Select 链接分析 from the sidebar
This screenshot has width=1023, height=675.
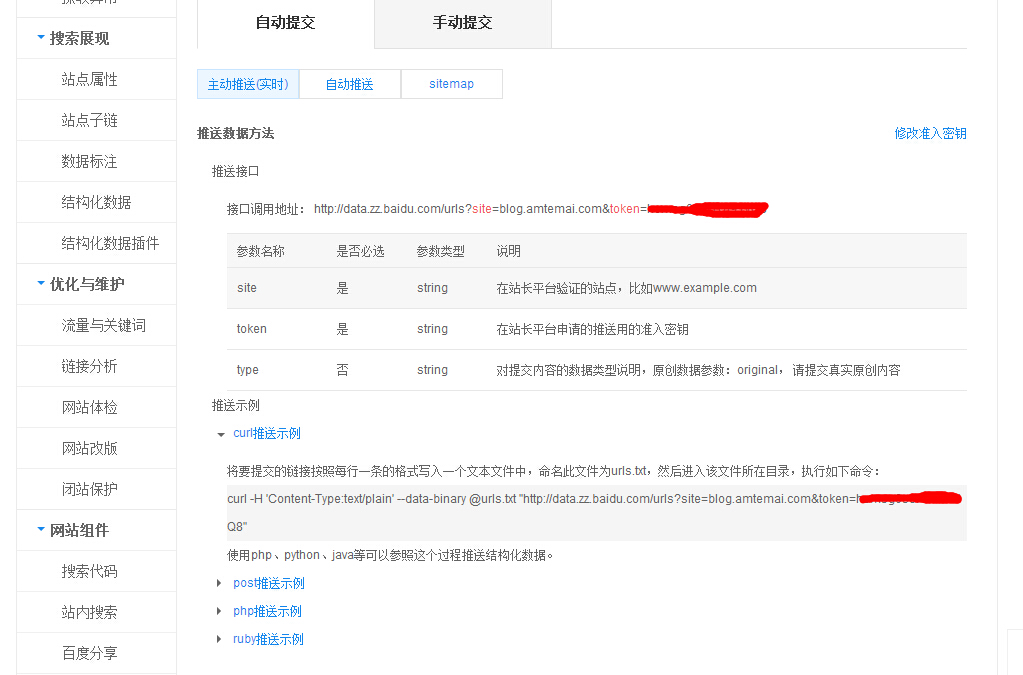pyautogui.click(x=89, y=366)
